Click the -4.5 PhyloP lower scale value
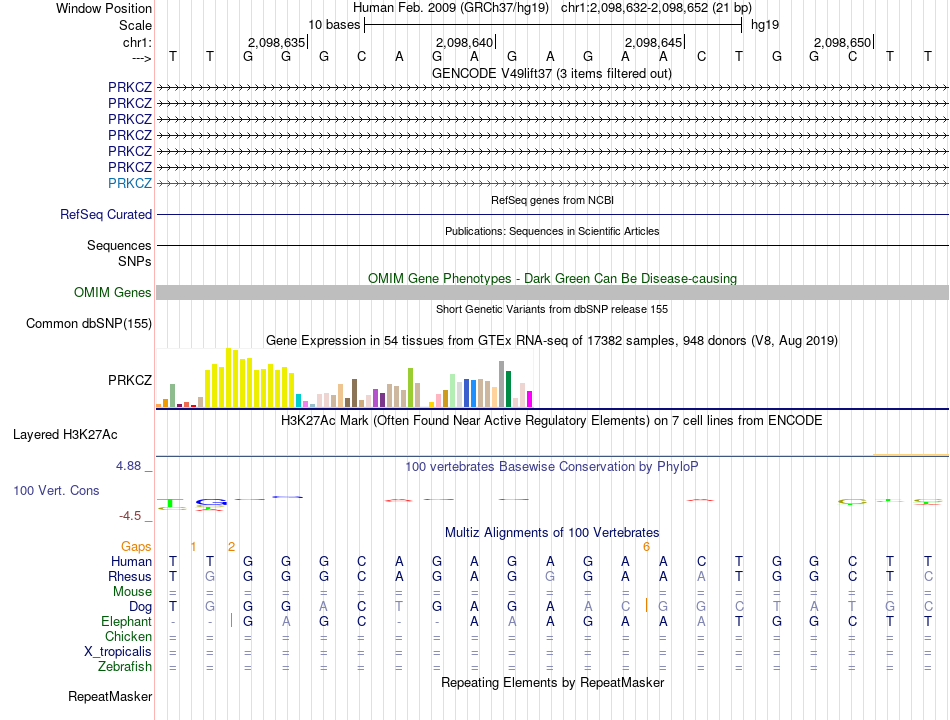Screen dimensions: 950x720 130,516
